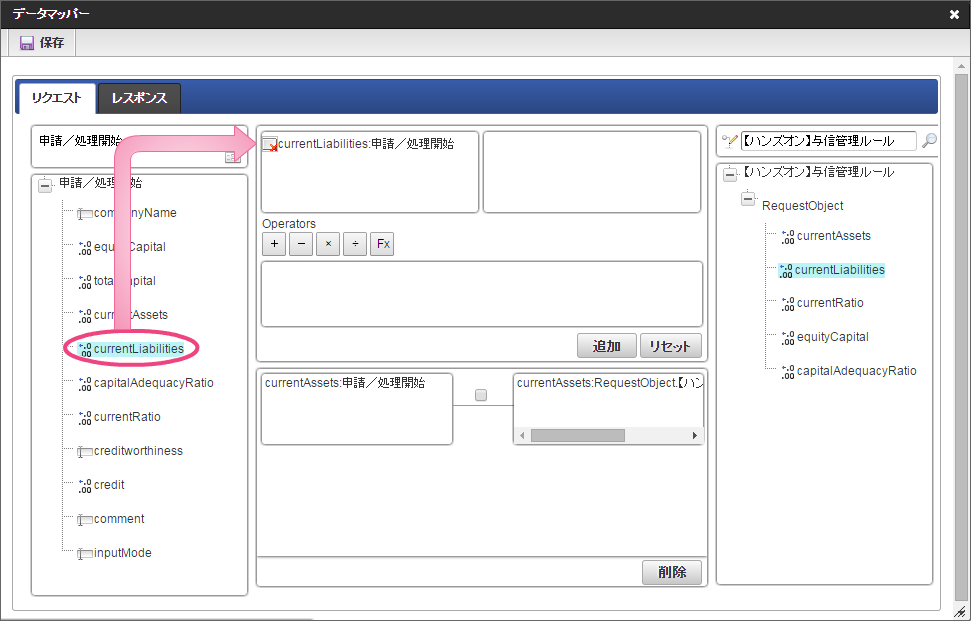Image resolution: width=971 pixels, height=621 pixels.
Task: Click the リセット reset button
Action: click(x=671, y=346)
